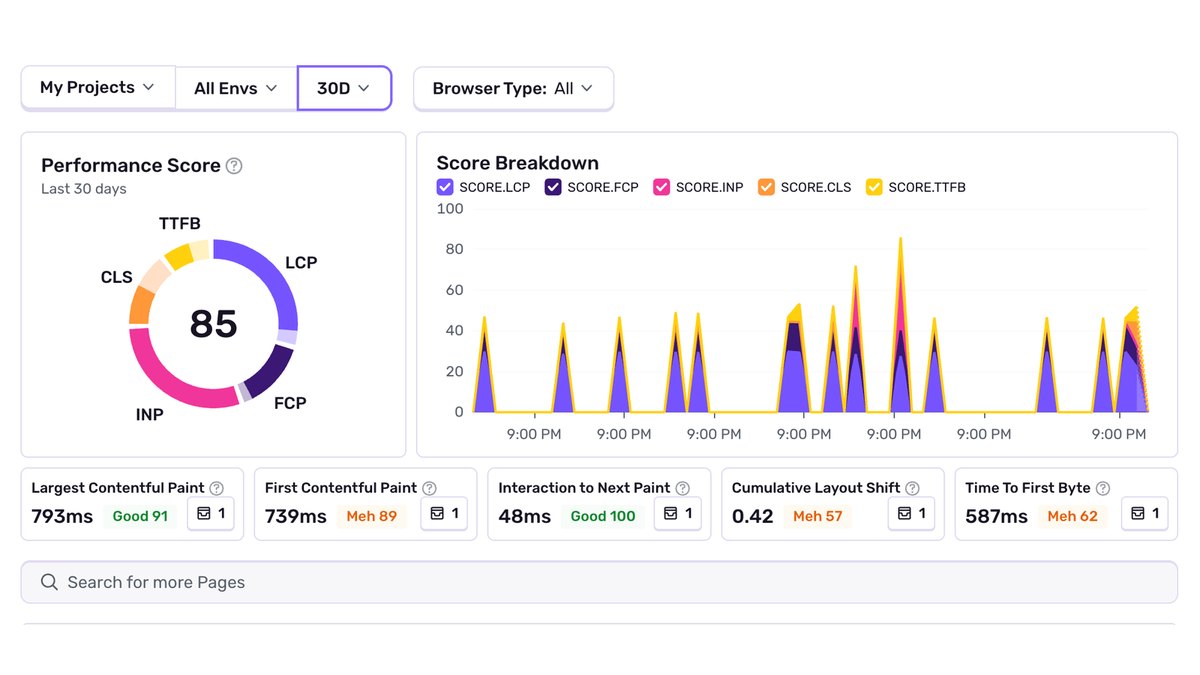Click the Performance Score help icon
Viewport: 1200px width, 675px height.
(234, 166)
